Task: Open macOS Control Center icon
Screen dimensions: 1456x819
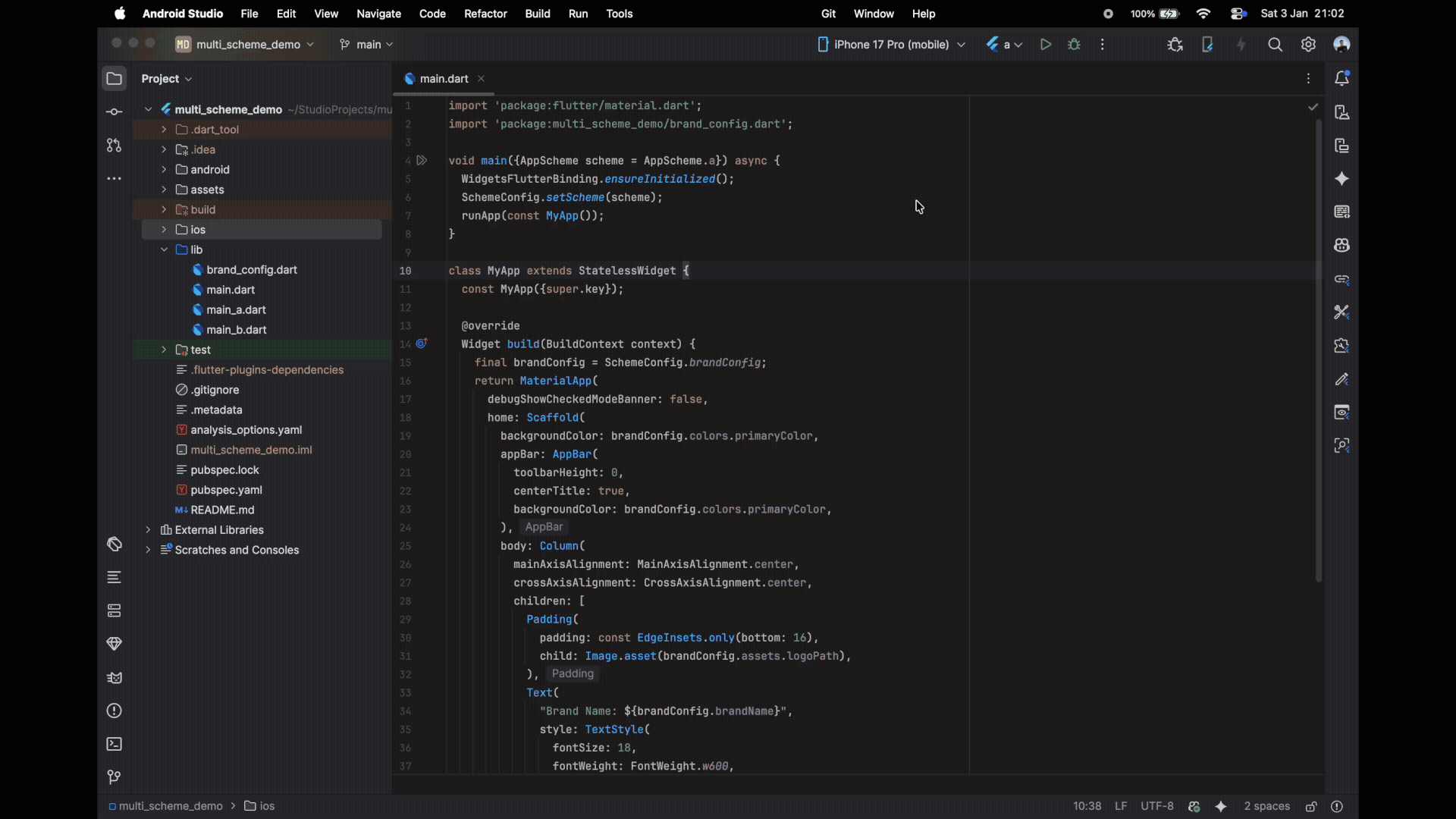Action: point(1238,14)
